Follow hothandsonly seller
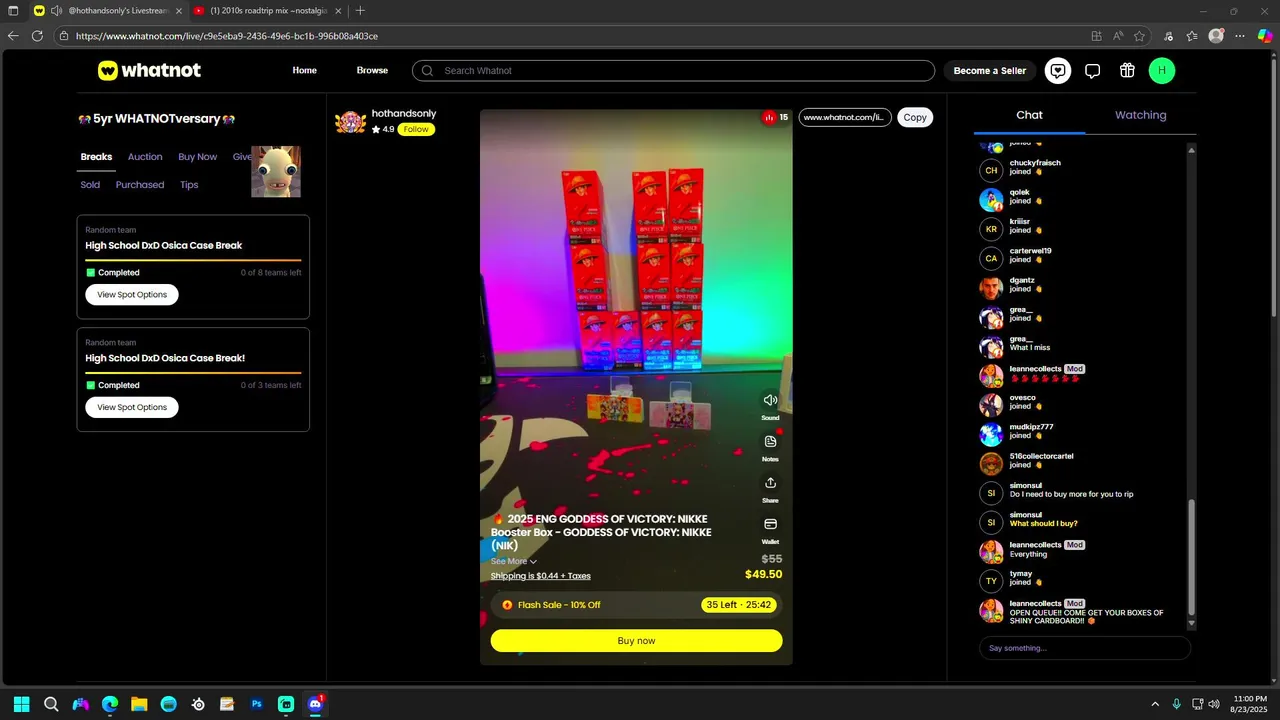This screenshot has height=720, width=1280. (416, 129)
